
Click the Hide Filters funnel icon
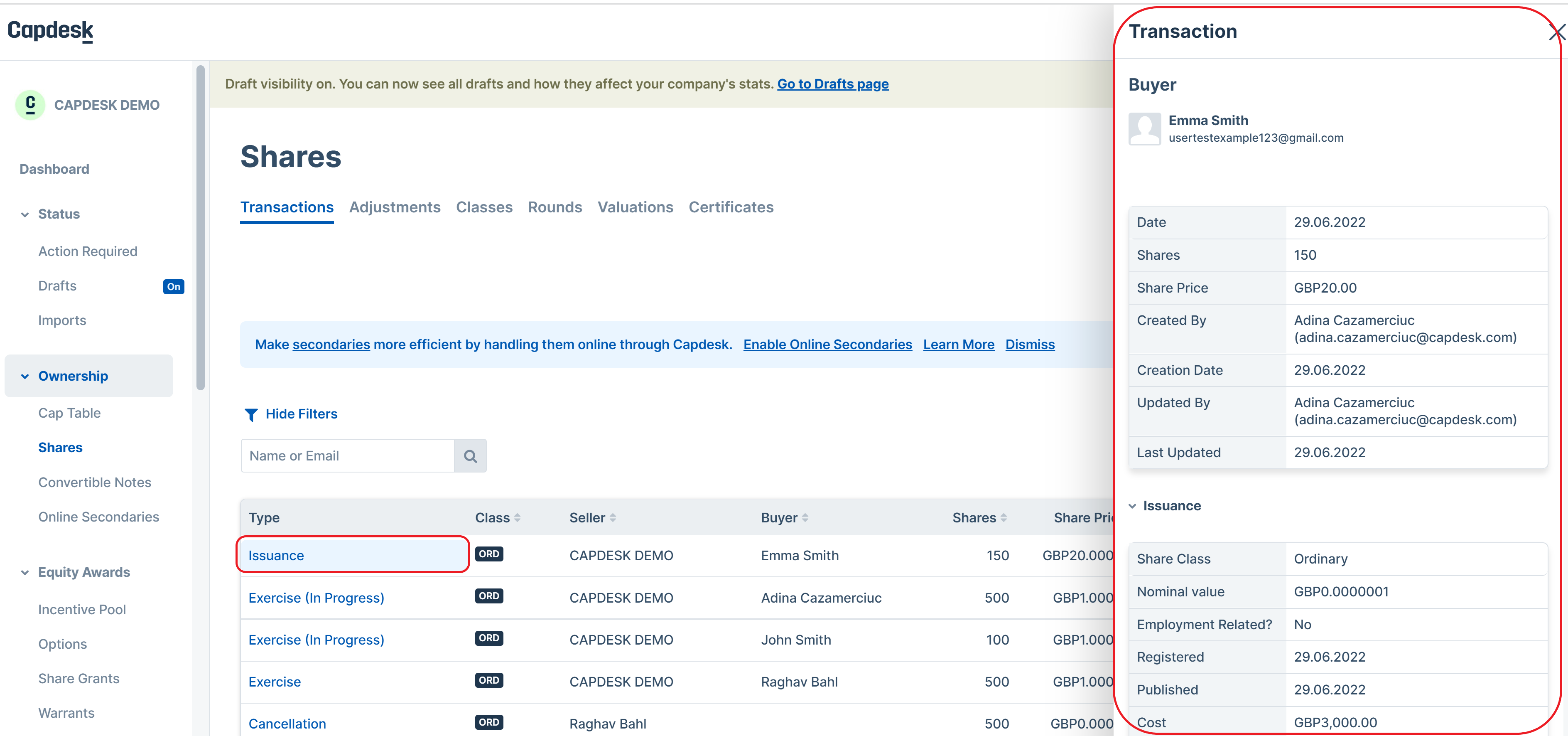click(x=251, y=415)
